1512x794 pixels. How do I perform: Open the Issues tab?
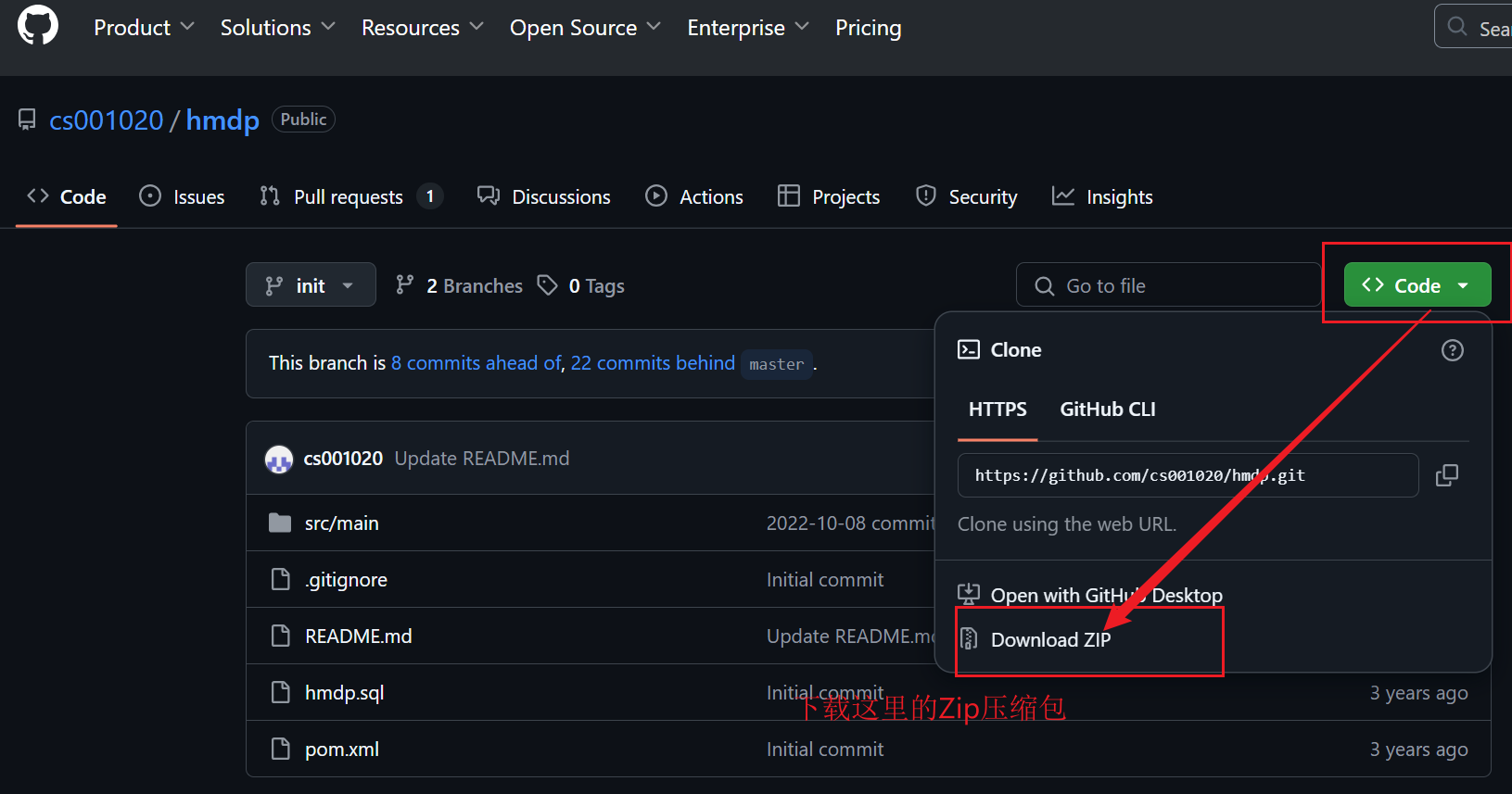(182, 196)
